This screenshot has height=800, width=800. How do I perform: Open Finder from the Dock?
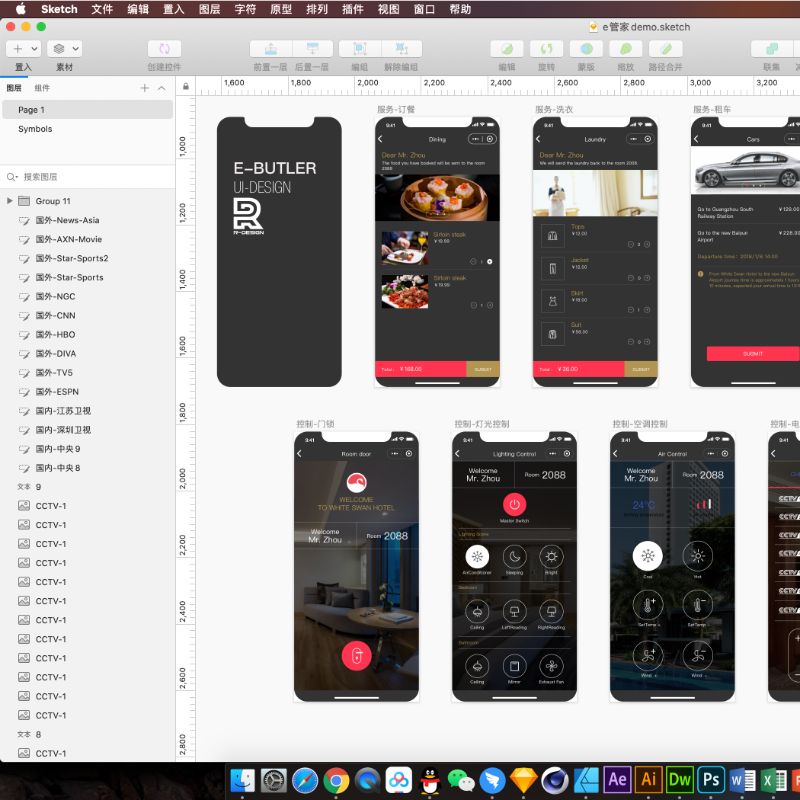[x=242, y=780]
